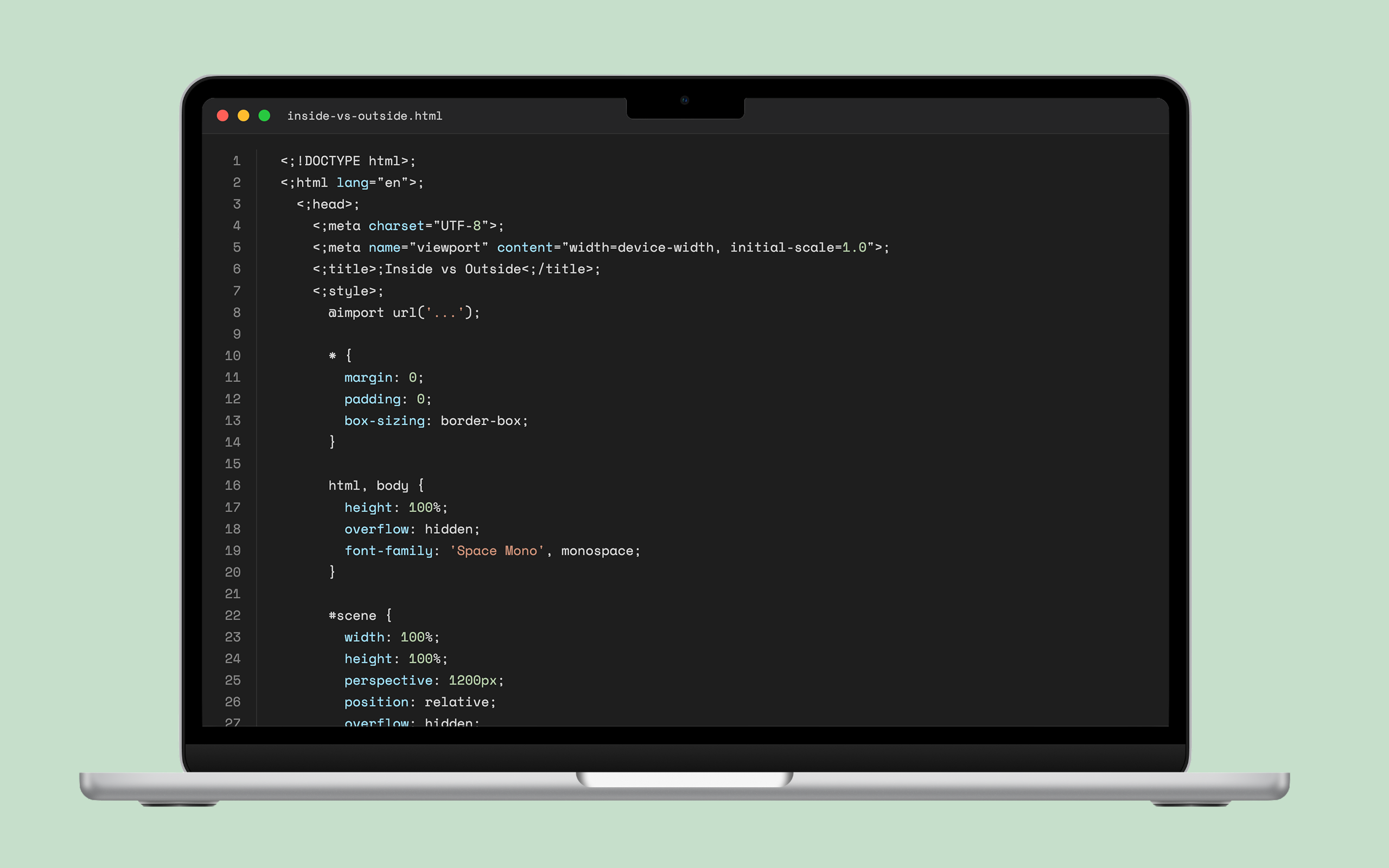1389x868 pixels.
Task: Click the padding: 0 declaration
Action: click(388, 399)
